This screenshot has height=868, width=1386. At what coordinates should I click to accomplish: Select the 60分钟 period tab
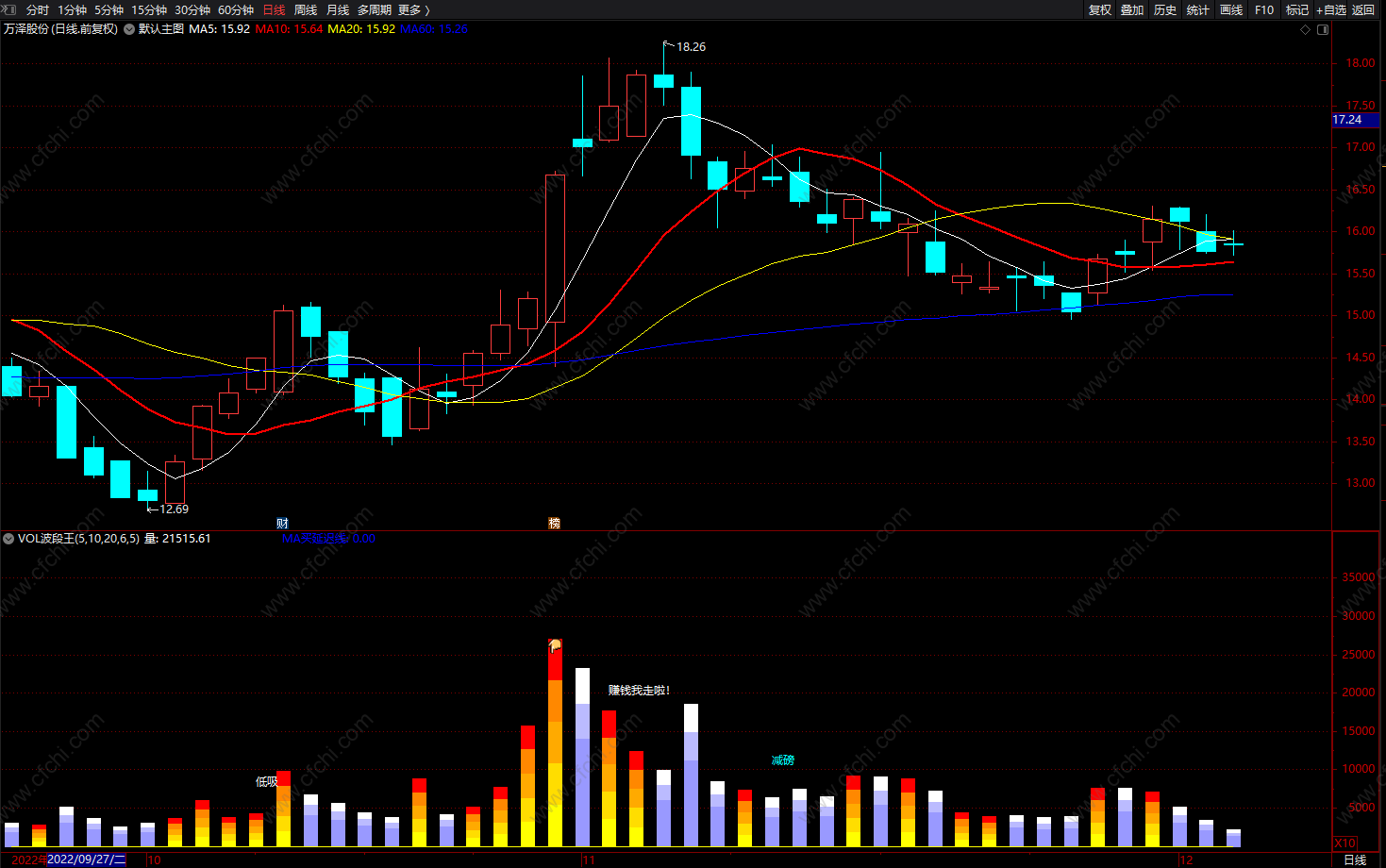(236, 9)
